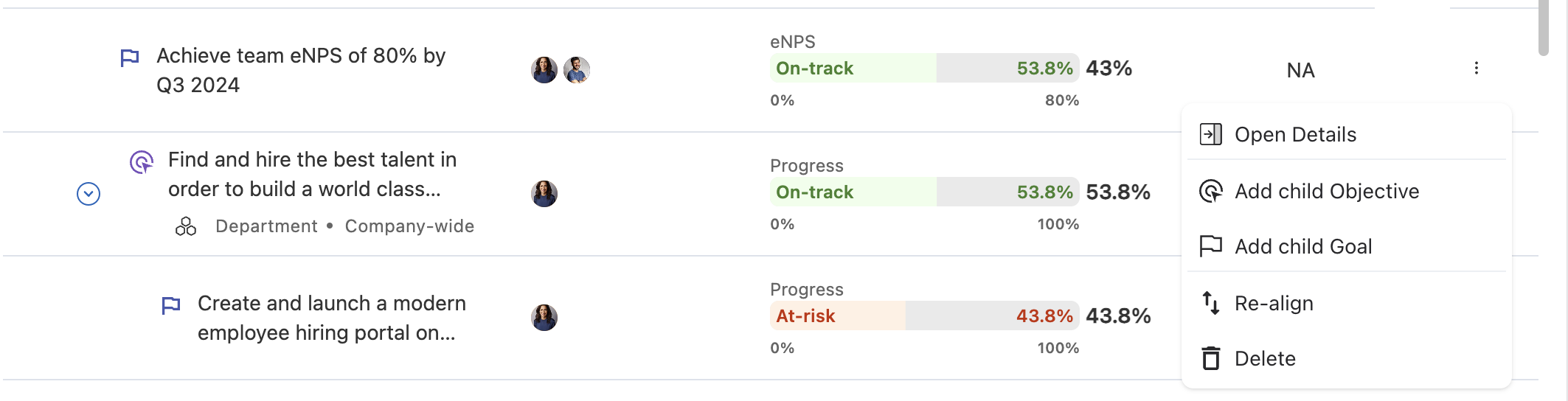Click the At-risk progress bar at 43.8%
1568x401 pixels.
tap(923, 316)
